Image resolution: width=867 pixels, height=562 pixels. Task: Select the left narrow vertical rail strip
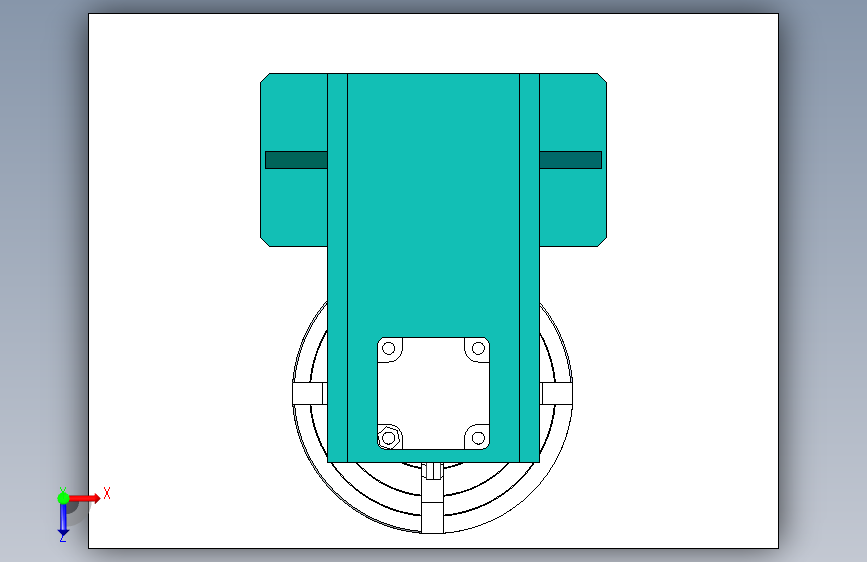[x=337, y=268]
